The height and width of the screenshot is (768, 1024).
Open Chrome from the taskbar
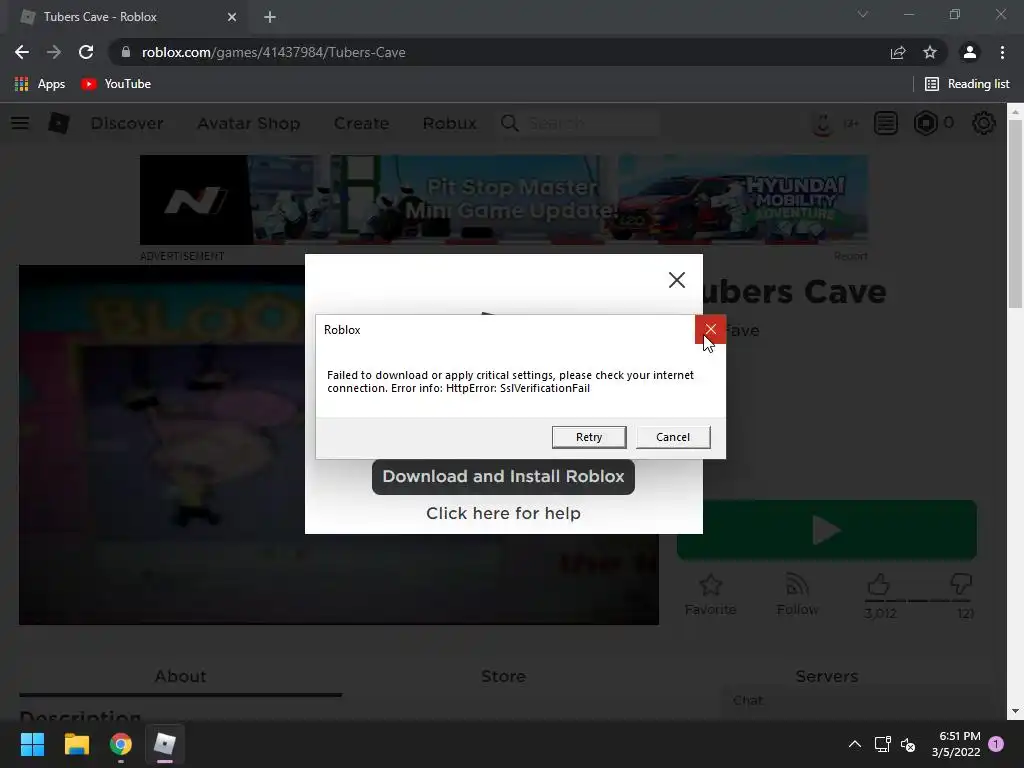coord(121,744)
